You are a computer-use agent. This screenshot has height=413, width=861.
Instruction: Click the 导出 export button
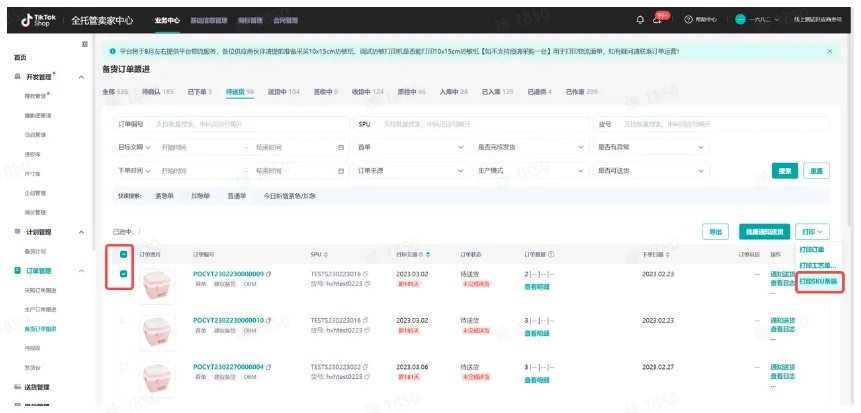tap(715, 232)
